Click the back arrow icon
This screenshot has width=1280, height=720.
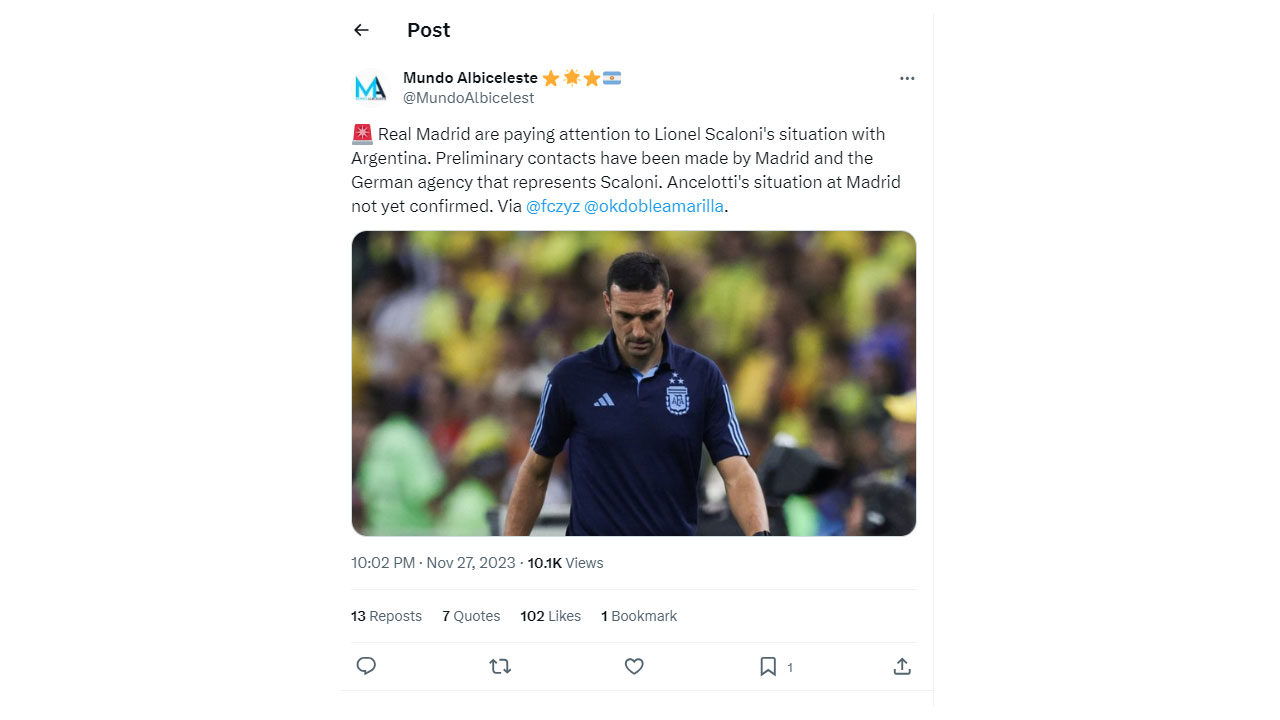361,30
